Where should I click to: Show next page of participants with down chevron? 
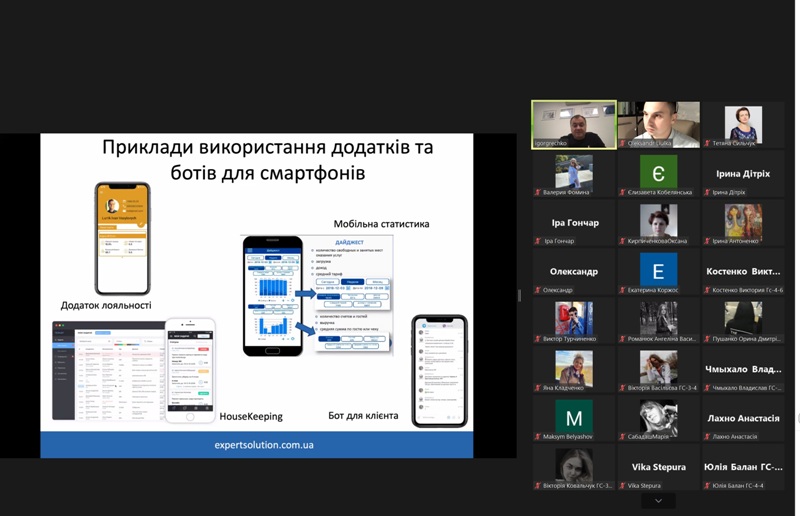(658, 501)
